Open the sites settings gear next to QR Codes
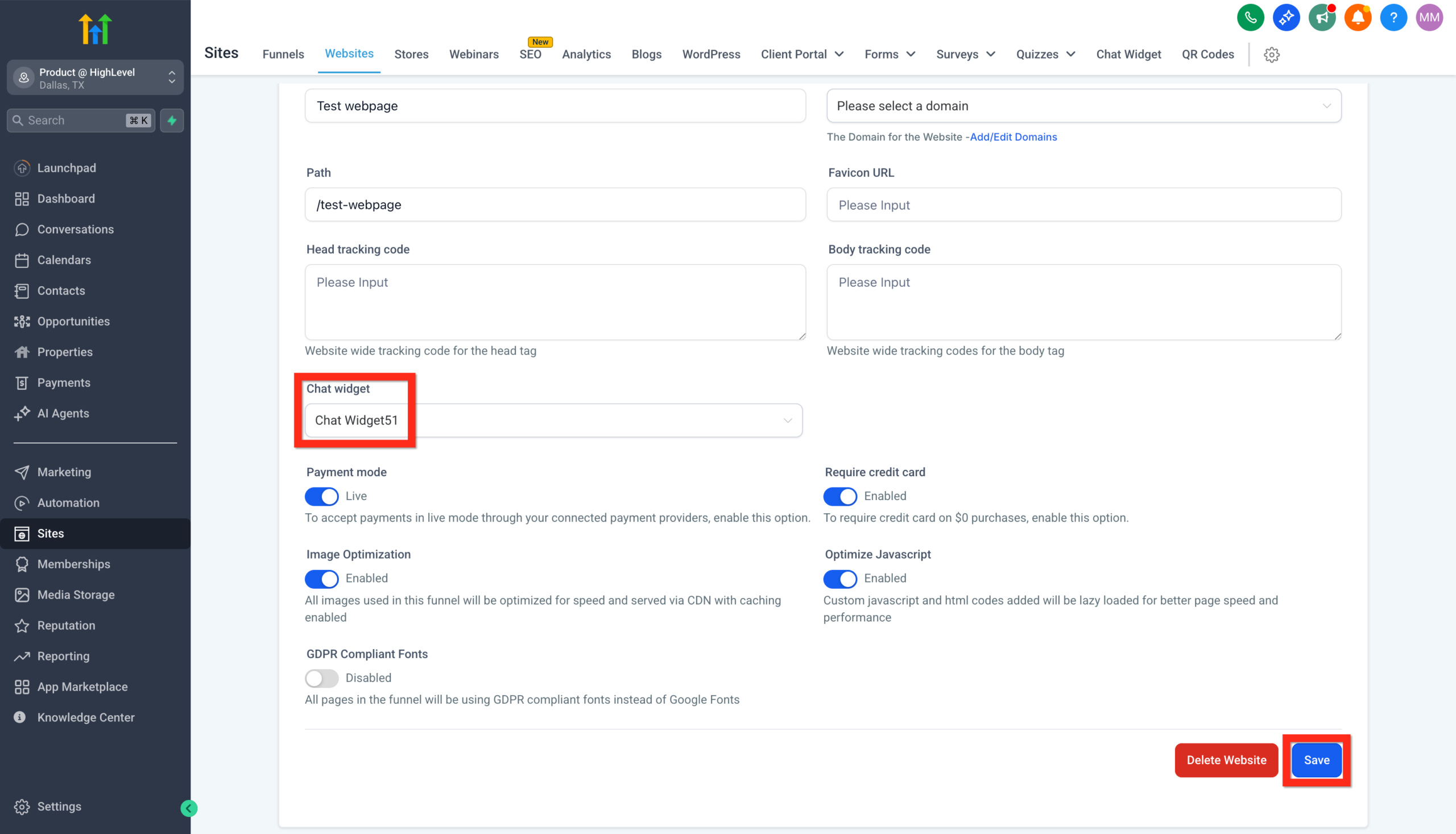The image size is (1456, 834). (x=1272, y=55)
